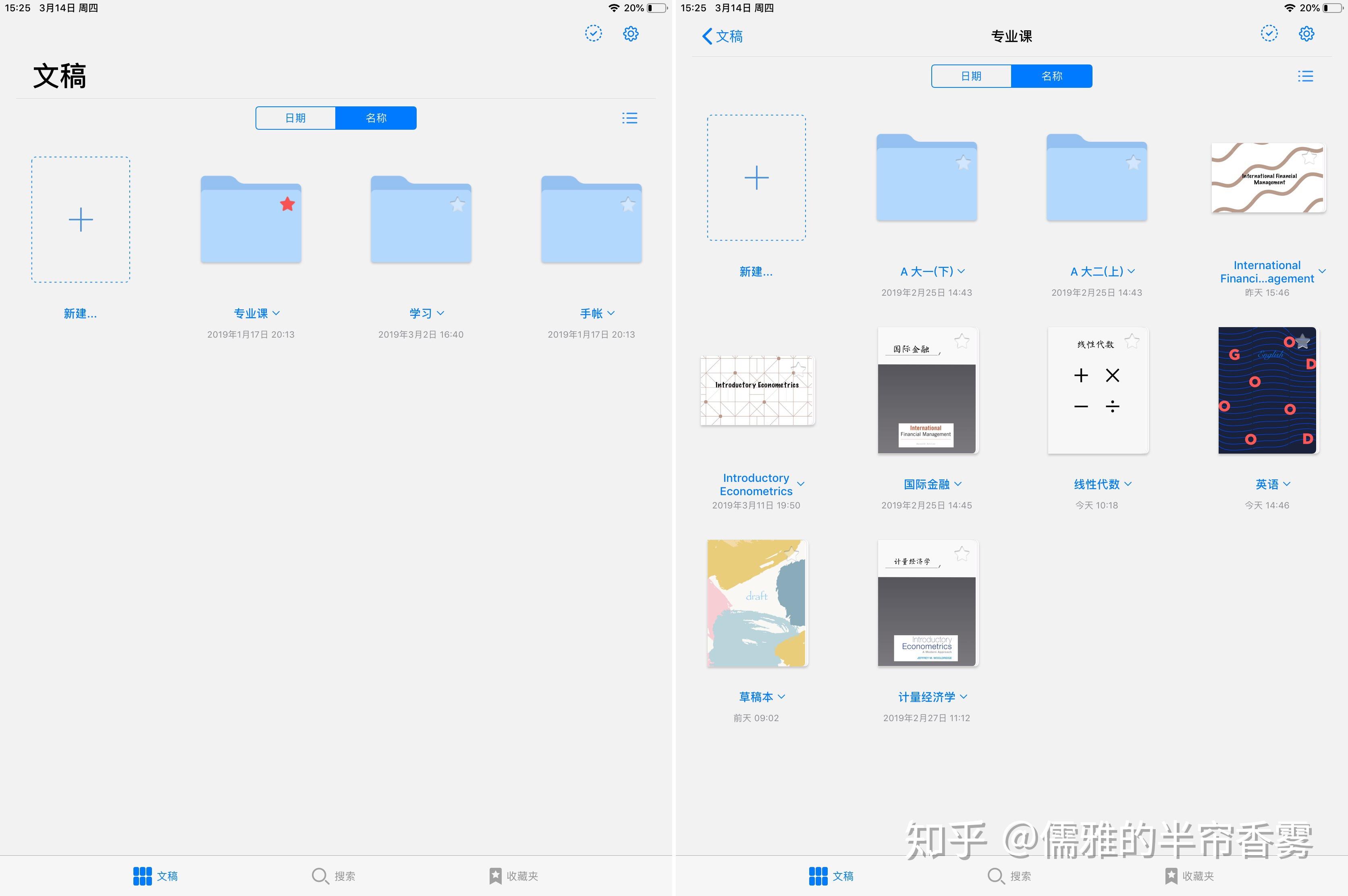The width and height of the screenshot is (1348, 896).
Task: Open the 收藏夹 favorites tab at the bottom
Action: pos(1191,875)
